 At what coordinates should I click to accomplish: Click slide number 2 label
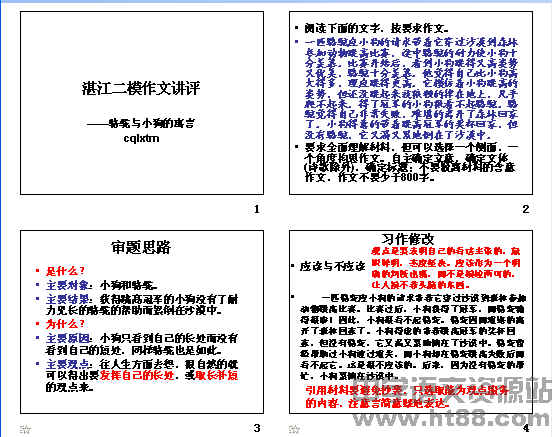526,209
